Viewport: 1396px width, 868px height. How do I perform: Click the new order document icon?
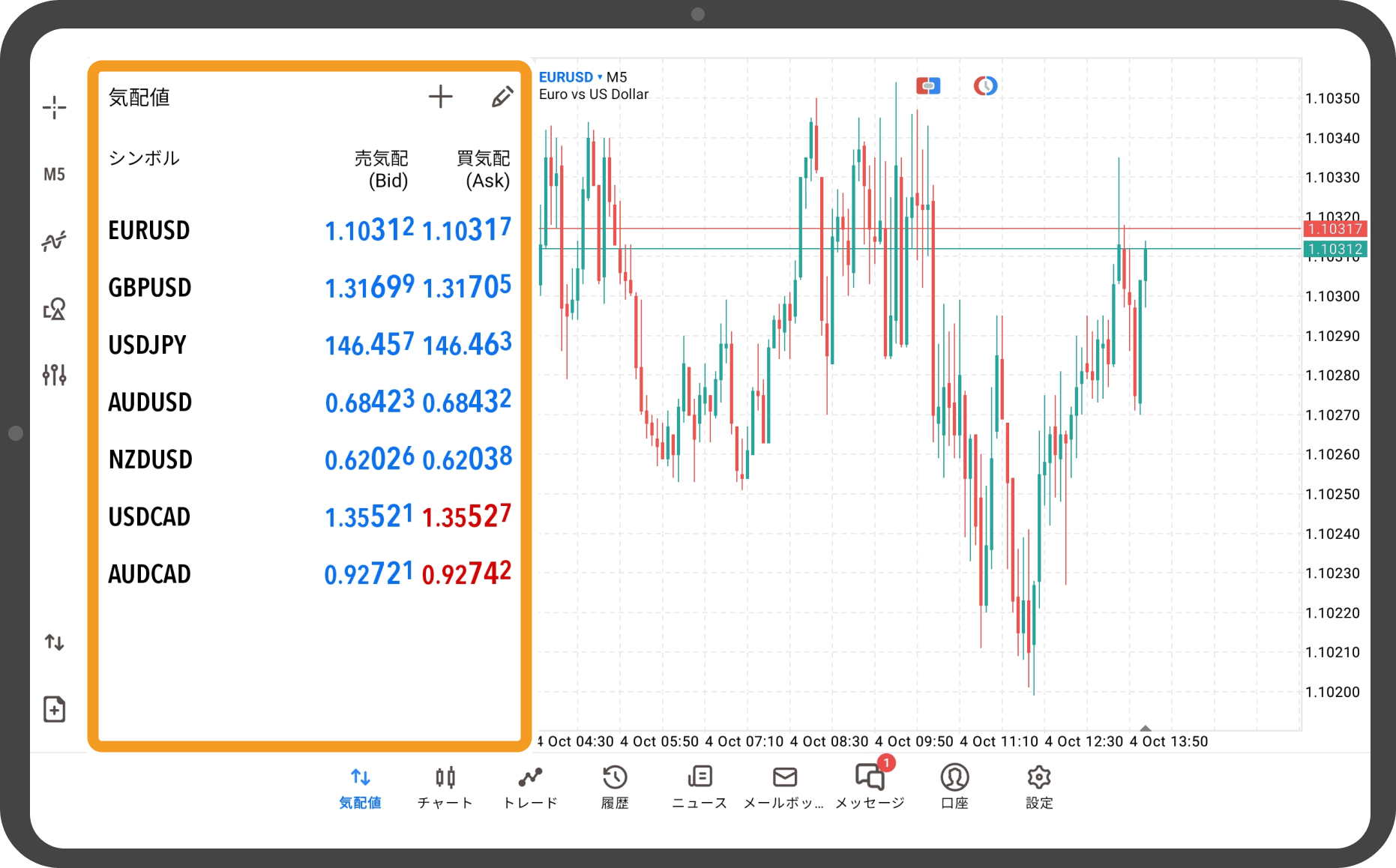pyautogui.click(x=54, y=709)
